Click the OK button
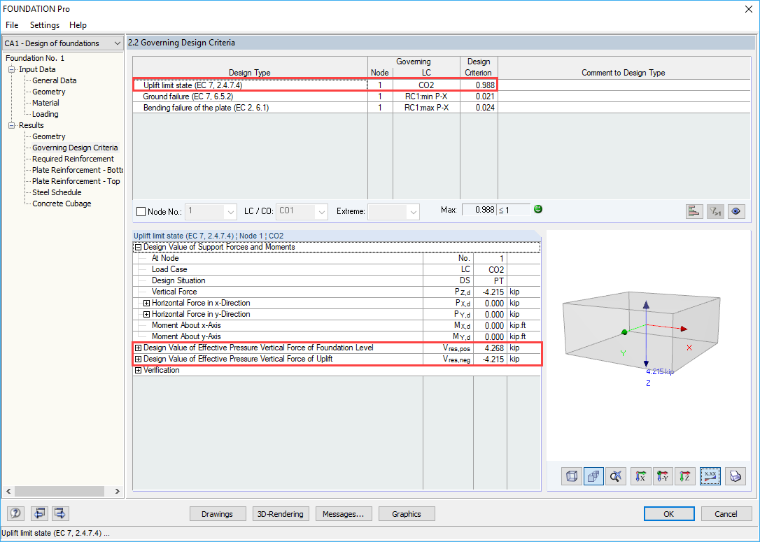 pyautogui.click(x=669, y=514)
